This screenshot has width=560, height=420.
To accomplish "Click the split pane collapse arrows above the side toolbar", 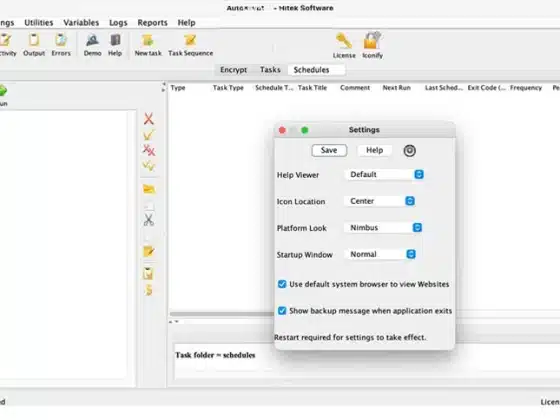I will pyautogui.click(x=164, y=87).
